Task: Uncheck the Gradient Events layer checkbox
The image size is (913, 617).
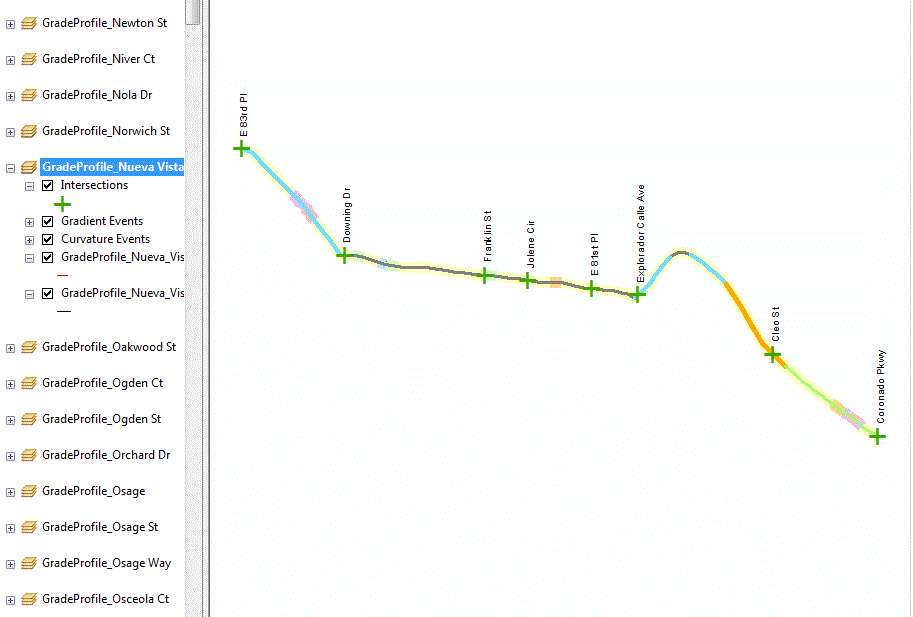Action: coord(48,222)
